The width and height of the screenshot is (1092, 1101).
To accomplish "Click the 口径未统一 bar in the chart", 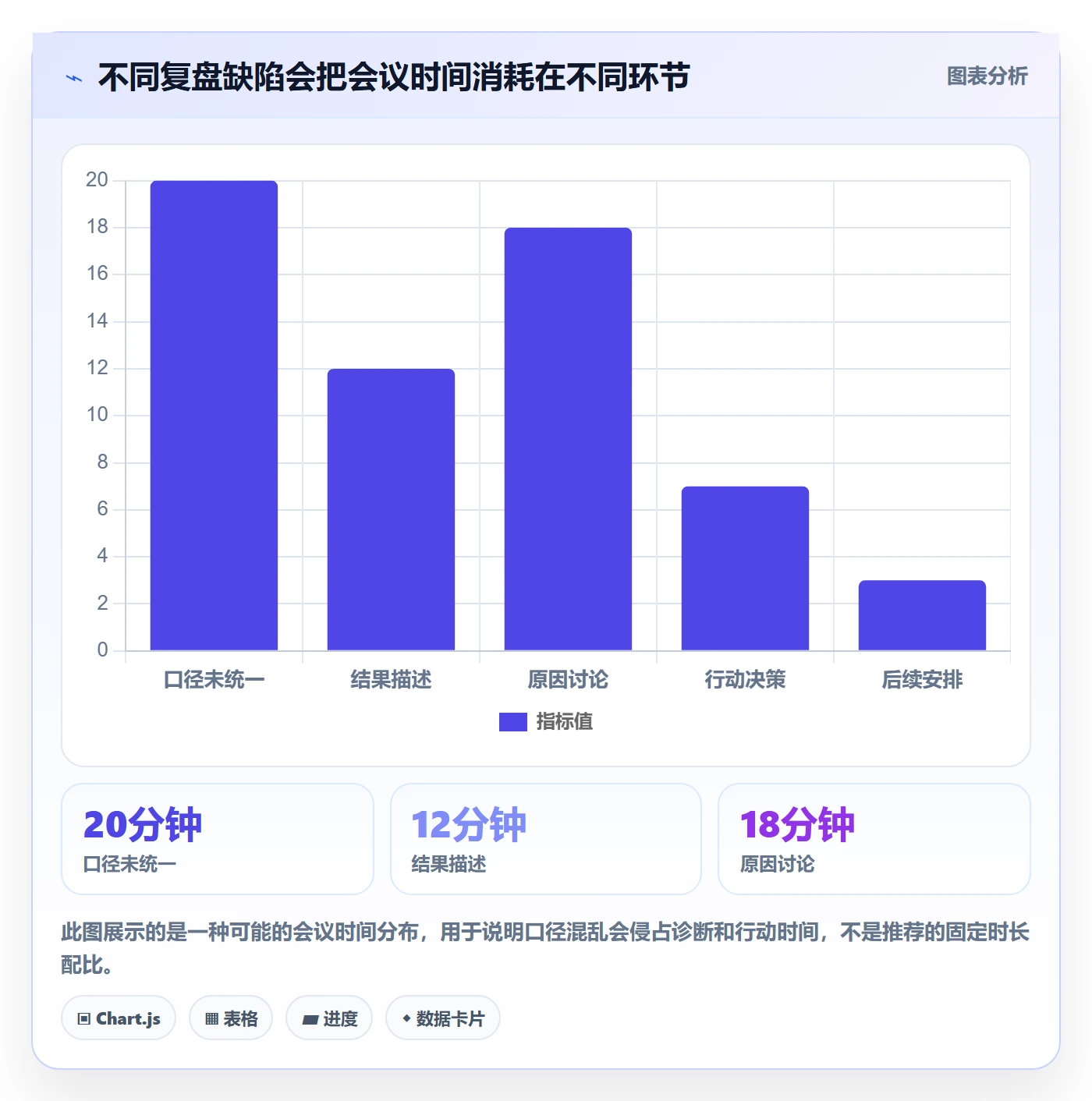I will tap(214, 416).
